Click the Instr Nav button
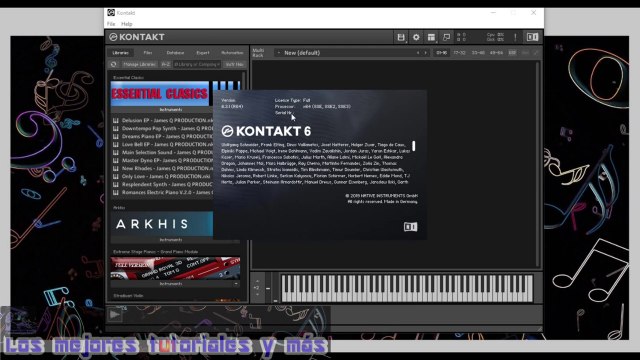 click(234, 64)
